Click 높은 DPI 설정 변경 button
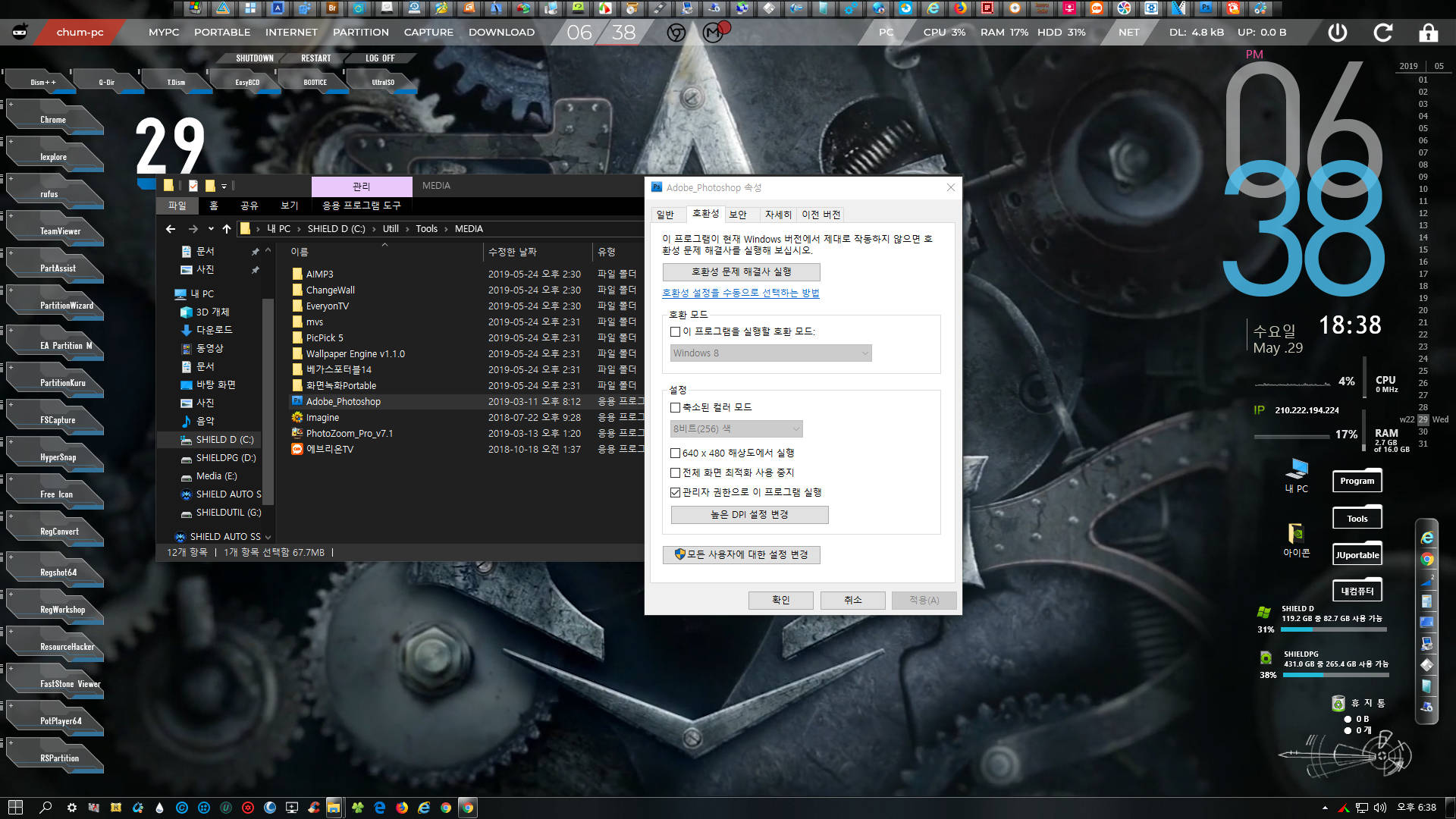 pyautogui.click(x=749, y=515)
